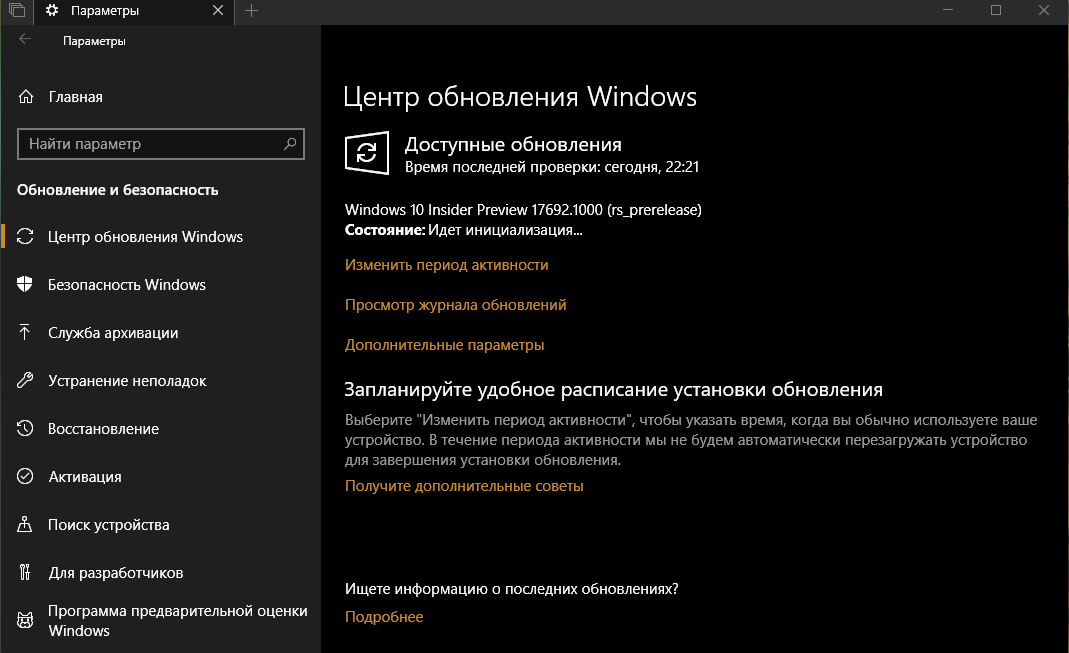Image resolution: width=1069 pixels, height=653 pixels.
Task: Click the Найти параметр search field
Action: tap(150, 144)
